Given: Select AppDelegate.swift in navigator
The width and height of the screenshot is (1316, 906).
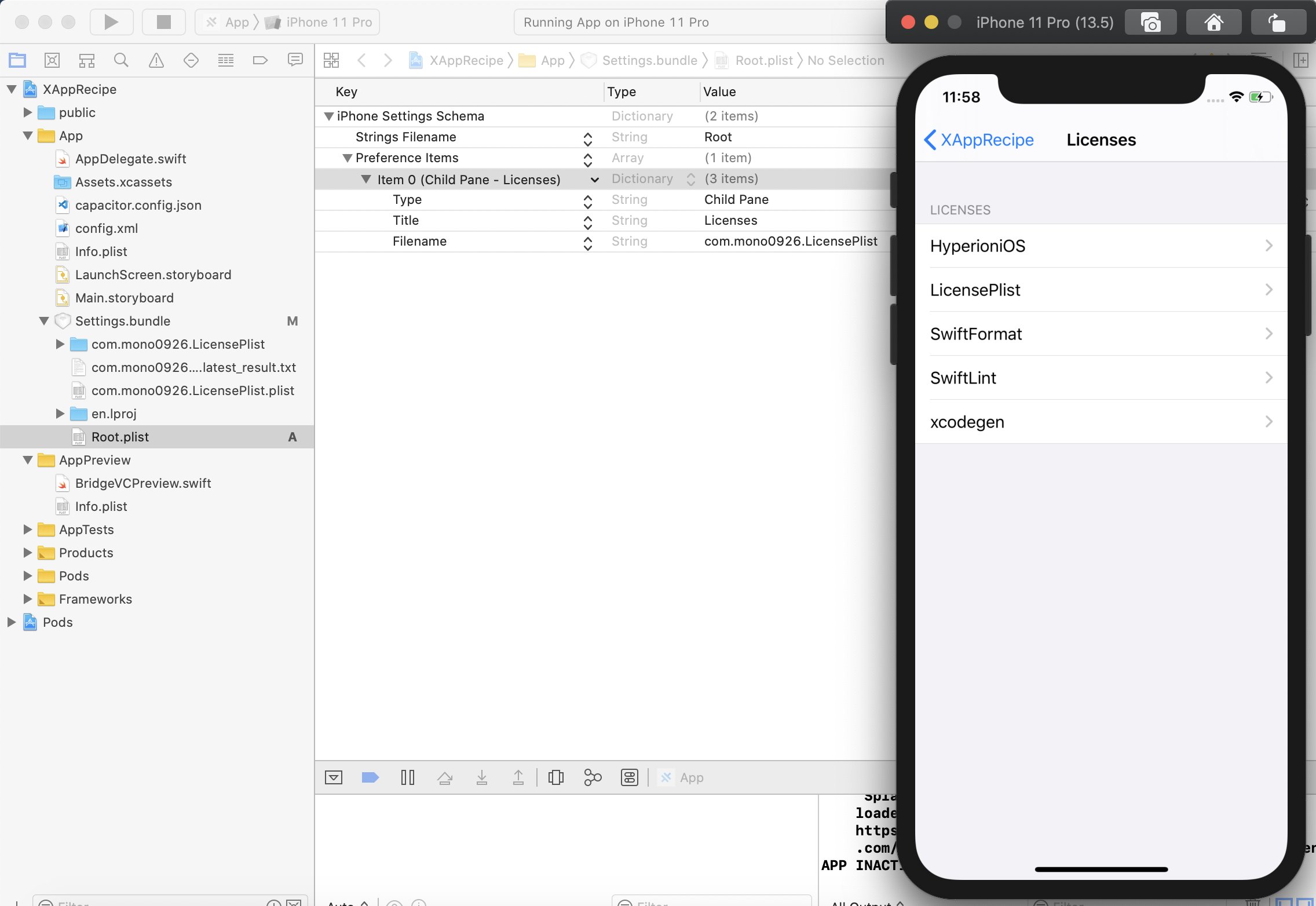Looking at the screenshot, I should [130, 159].
